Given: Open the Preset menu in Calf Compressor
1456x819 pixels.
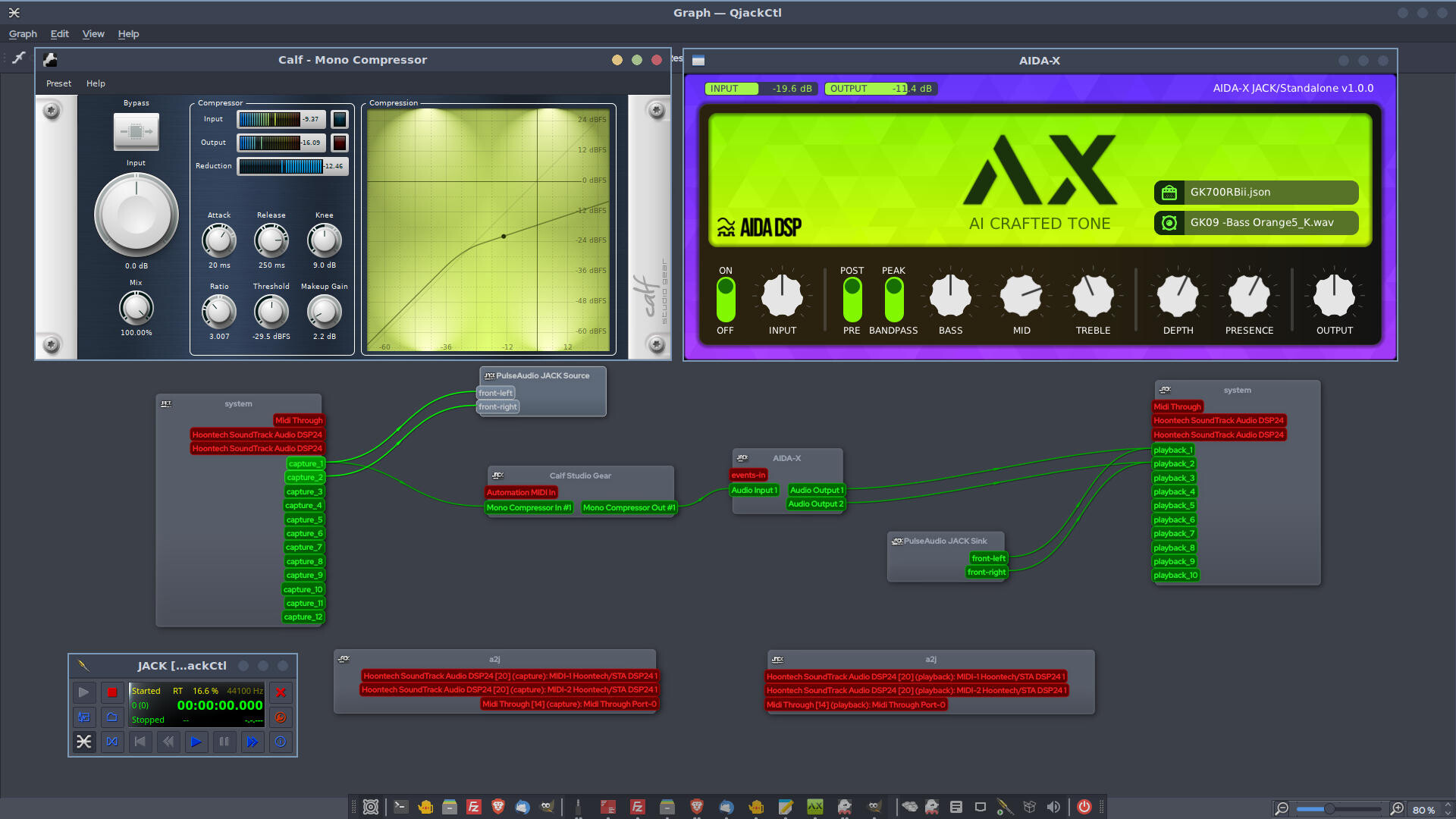Looking at the screenshot, I should pyautogui.click(x=58, y=83).
